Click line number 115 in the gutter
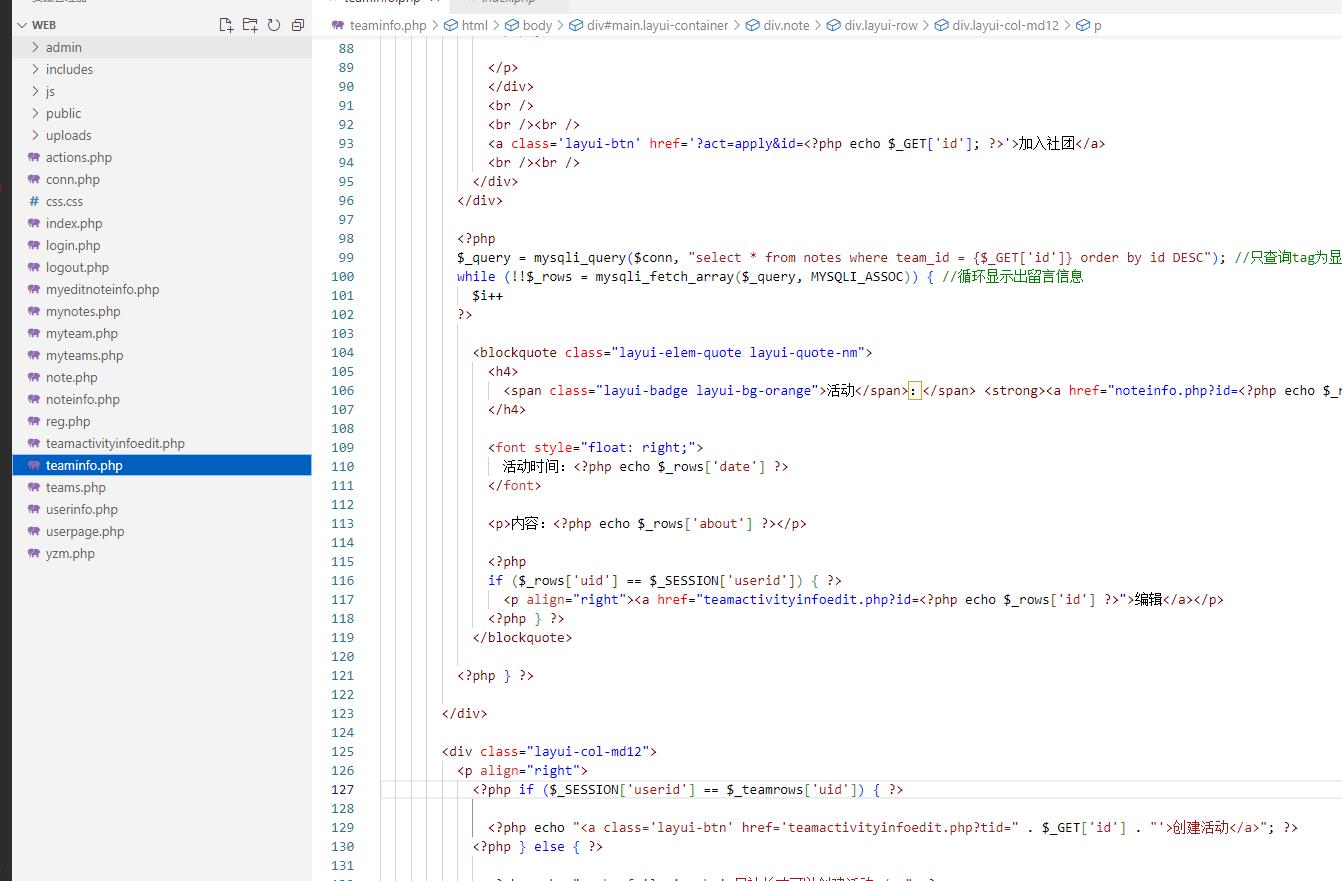1342x881 pixels. coord(342,561)
